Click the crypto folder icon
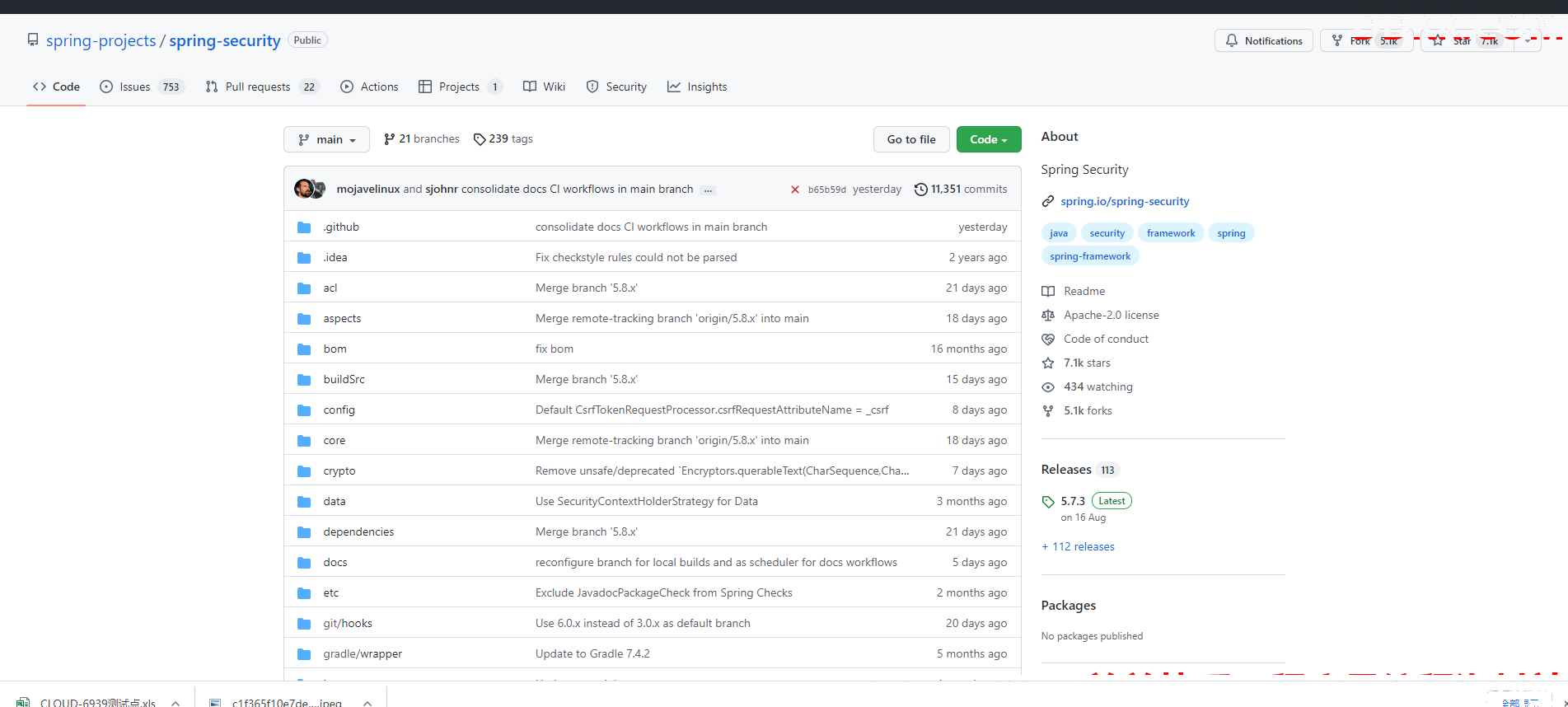The height and width of the screenshot is (707, 1568). coord(304,471)
